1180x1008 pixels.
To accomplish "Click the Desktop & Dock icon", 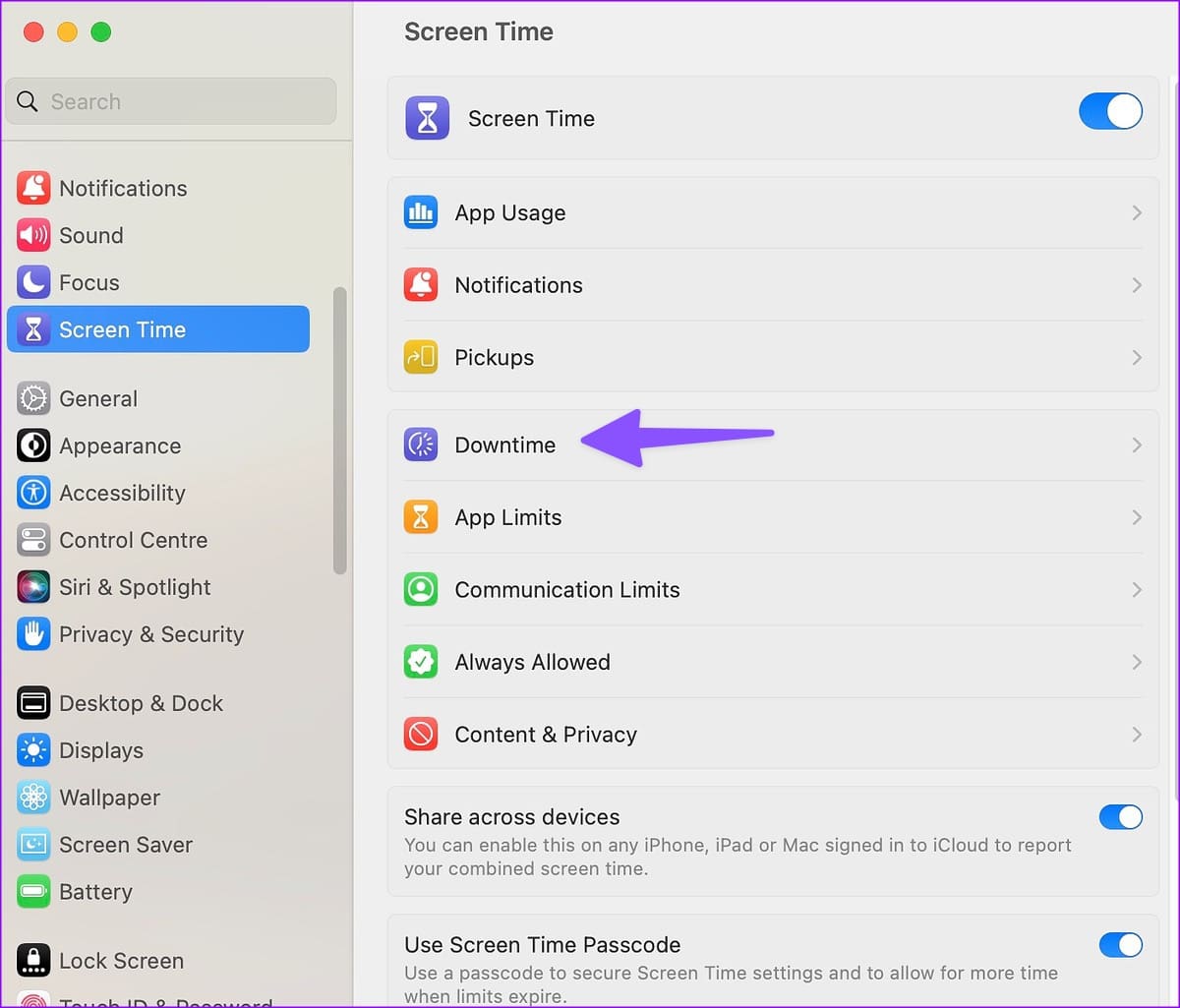I will pos(33,703).
